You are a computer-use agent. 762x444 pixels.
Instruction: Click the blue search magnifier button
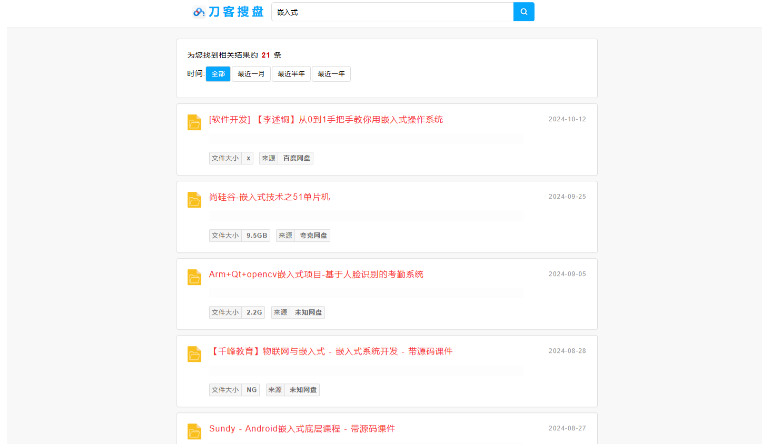[x=524, y=12]
